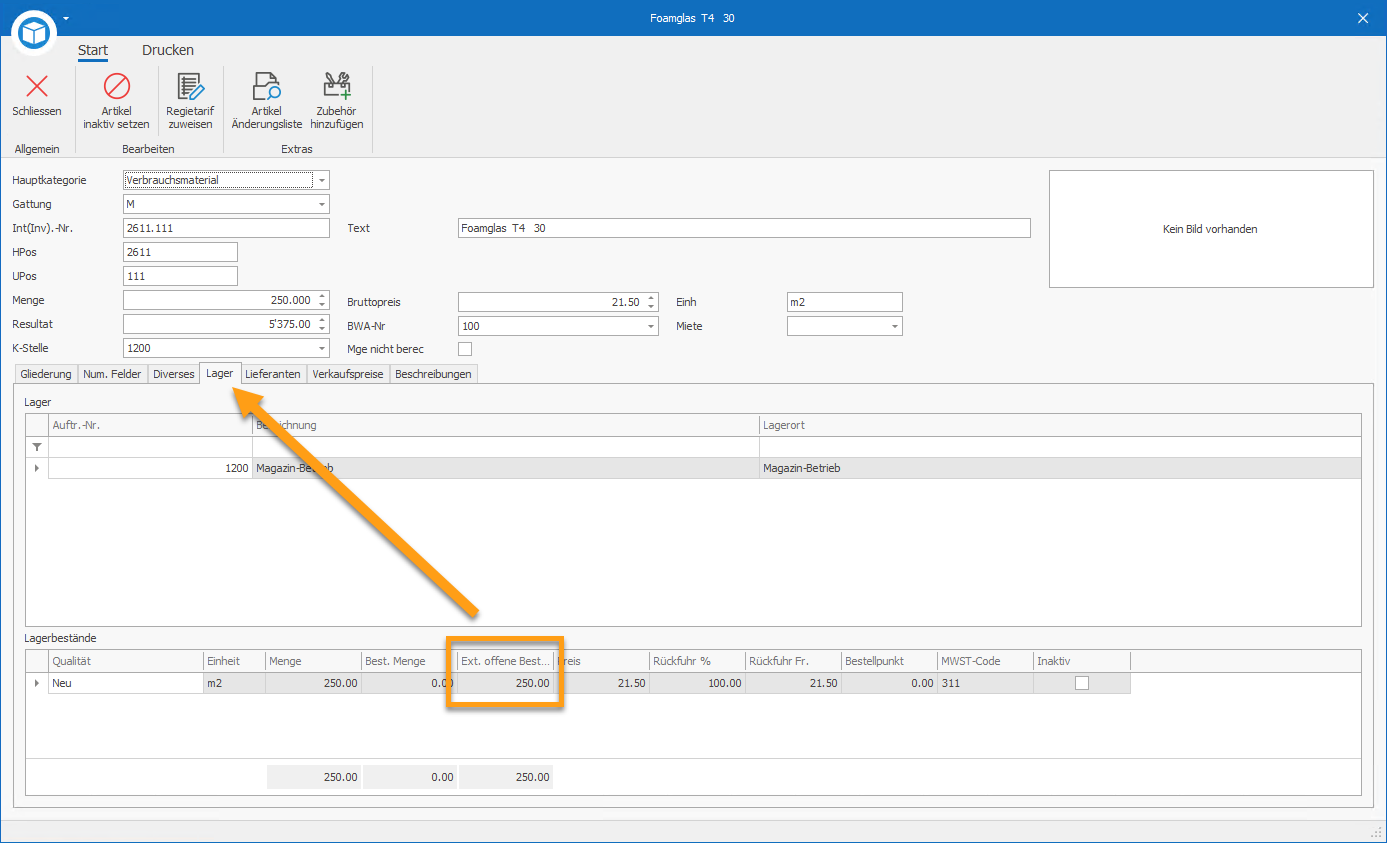Select the 1200 cell in Lager grid
This screenshot has height=843, width=1387.
pos(150,468)
